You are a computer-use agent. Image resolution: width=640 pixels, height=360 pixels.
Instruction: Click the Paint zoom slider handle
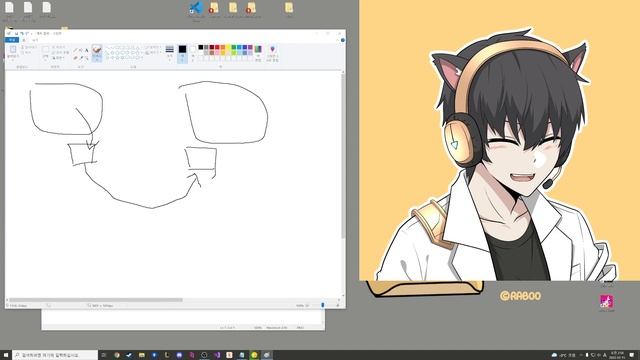pyautogui.click(x=322, y=305)
